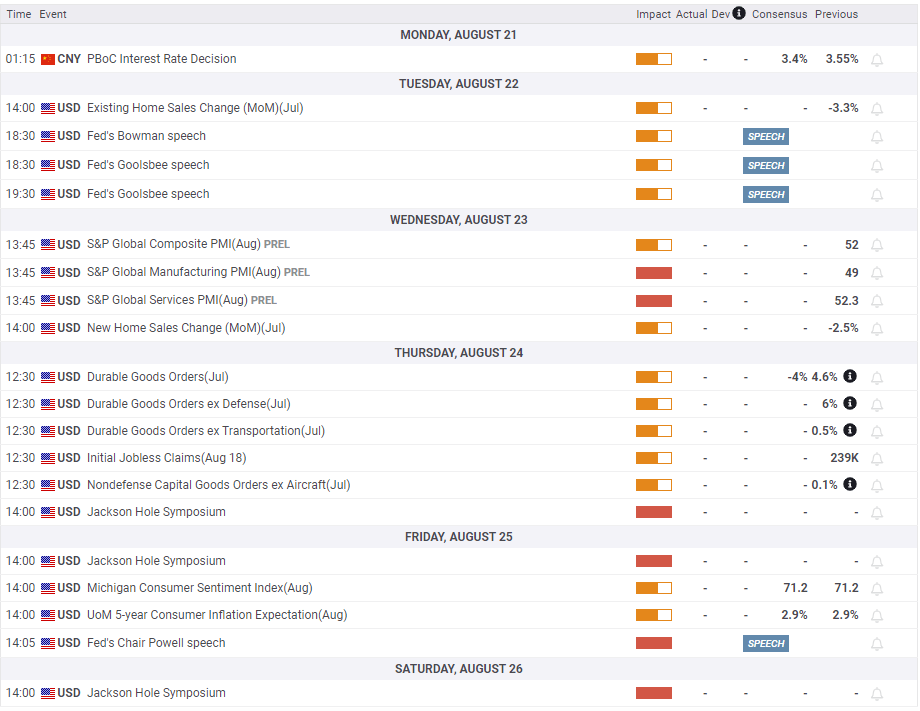Image resolution: width=920 pixels, height=711 pixels.
Task: Click info icon next to ex Transportation 0.5%
Action: coord(850,430)
